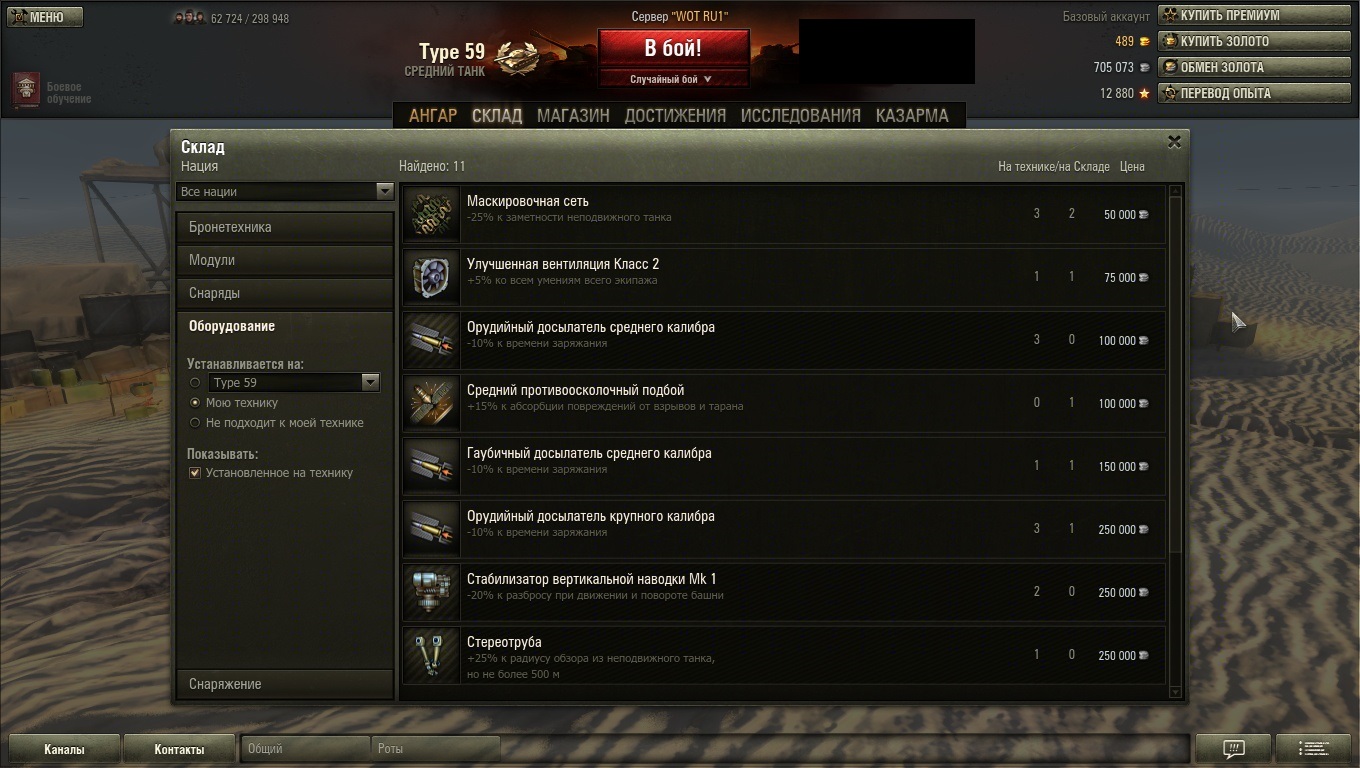The image size is (1360, 768).
Task: Select the vertical stabilizer Mk 1 icon
Action: point(431,592)
